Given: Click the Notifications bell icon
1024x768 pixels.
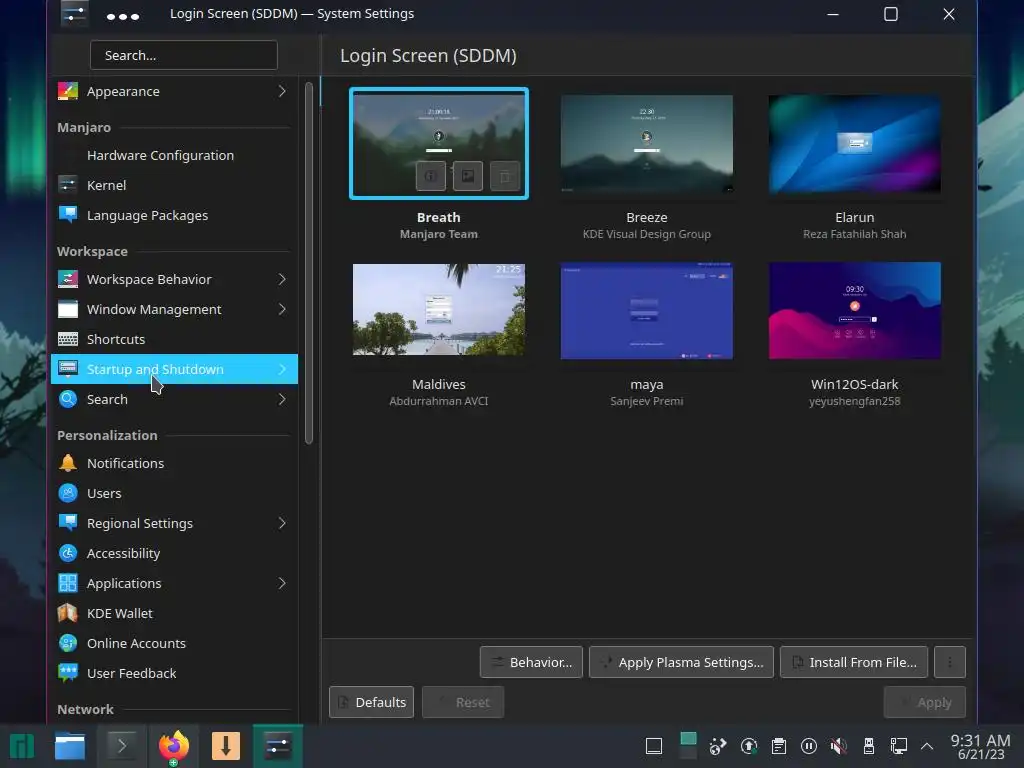Looking at the screenshot, I should point(68,463).
